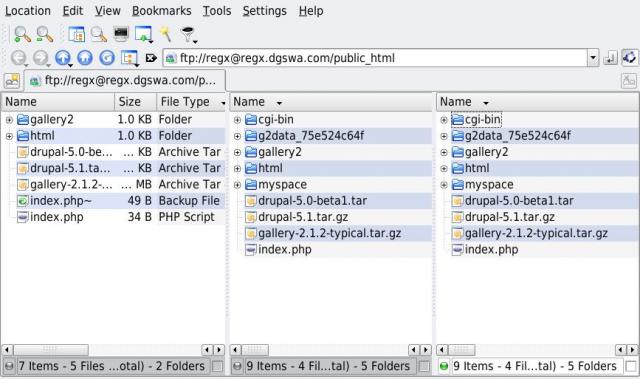Expand gallery2 folder in the left pane

(x=9, y=120)
